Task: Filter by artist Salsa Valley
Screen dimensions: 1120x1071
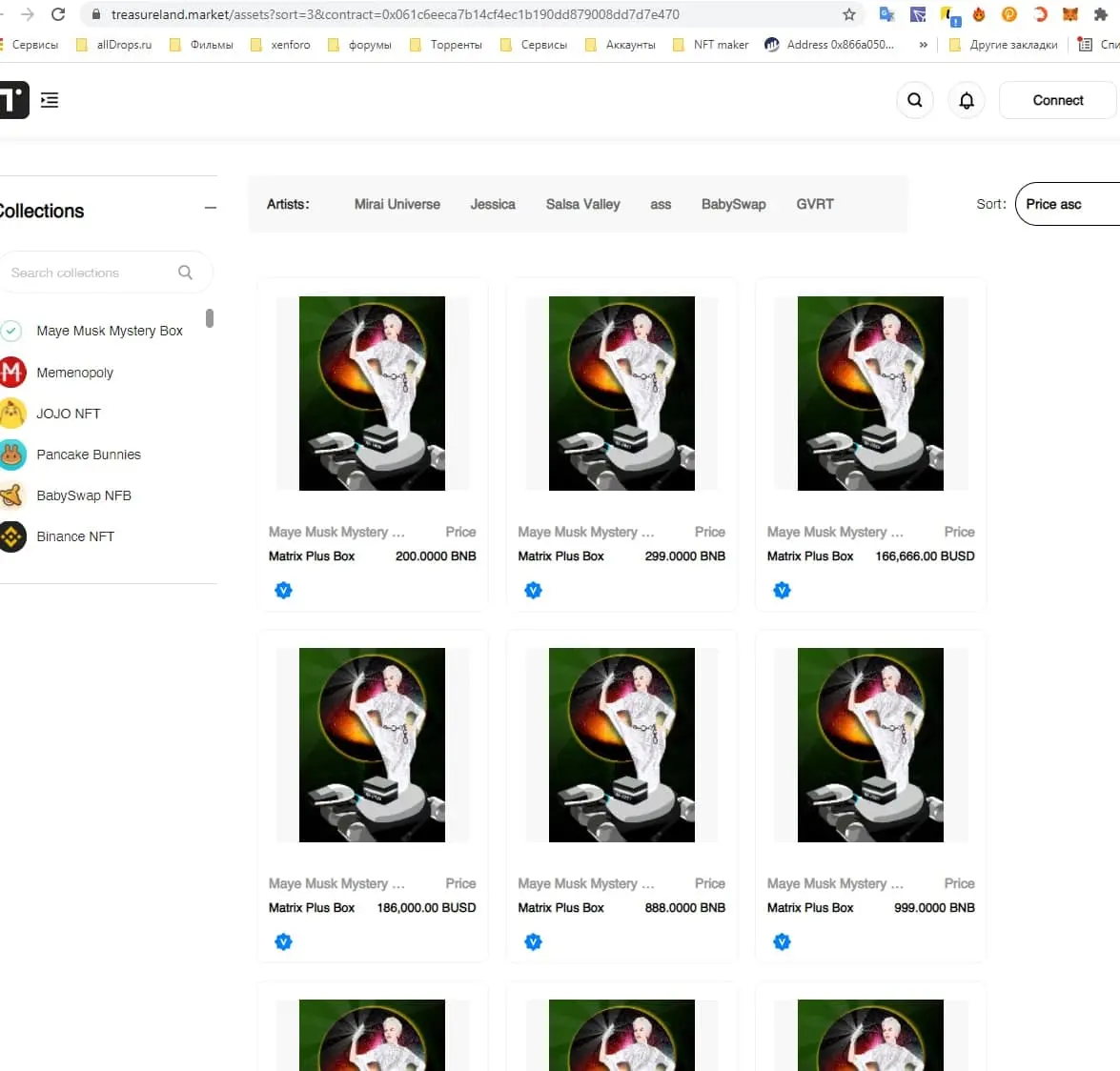Action: click(x=582, y=204)
